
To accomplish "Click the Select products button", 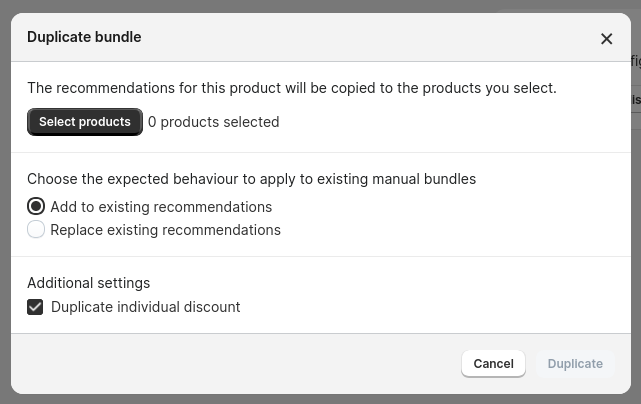I will click(85, 122).
